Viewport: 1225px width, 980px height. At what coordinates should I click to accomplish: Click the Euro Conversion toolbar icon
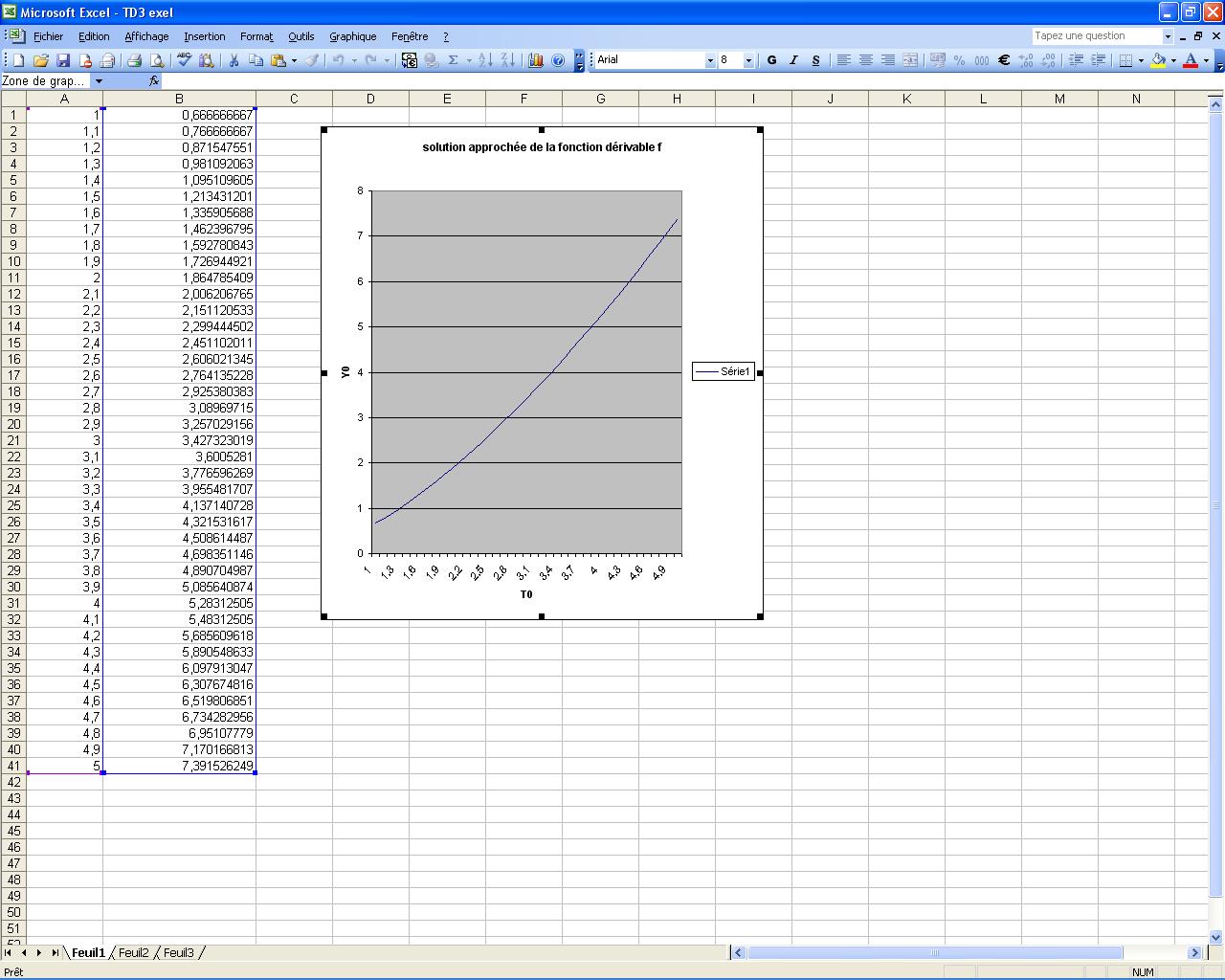410,60
